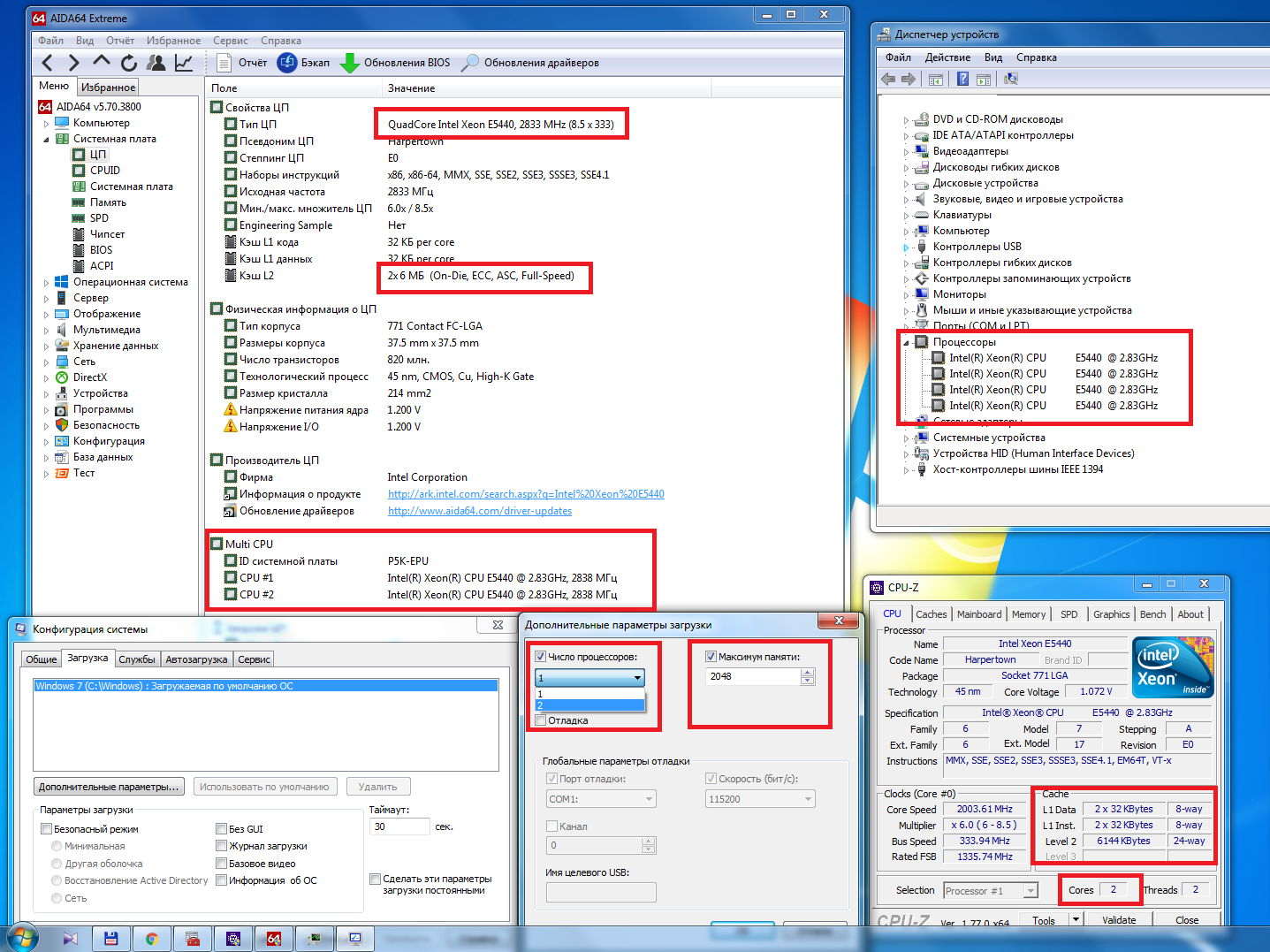Viewport: 1270px width, 952px height.
Task: Open the Файл menu in AIDA64
Action: [x=50, y=41]
